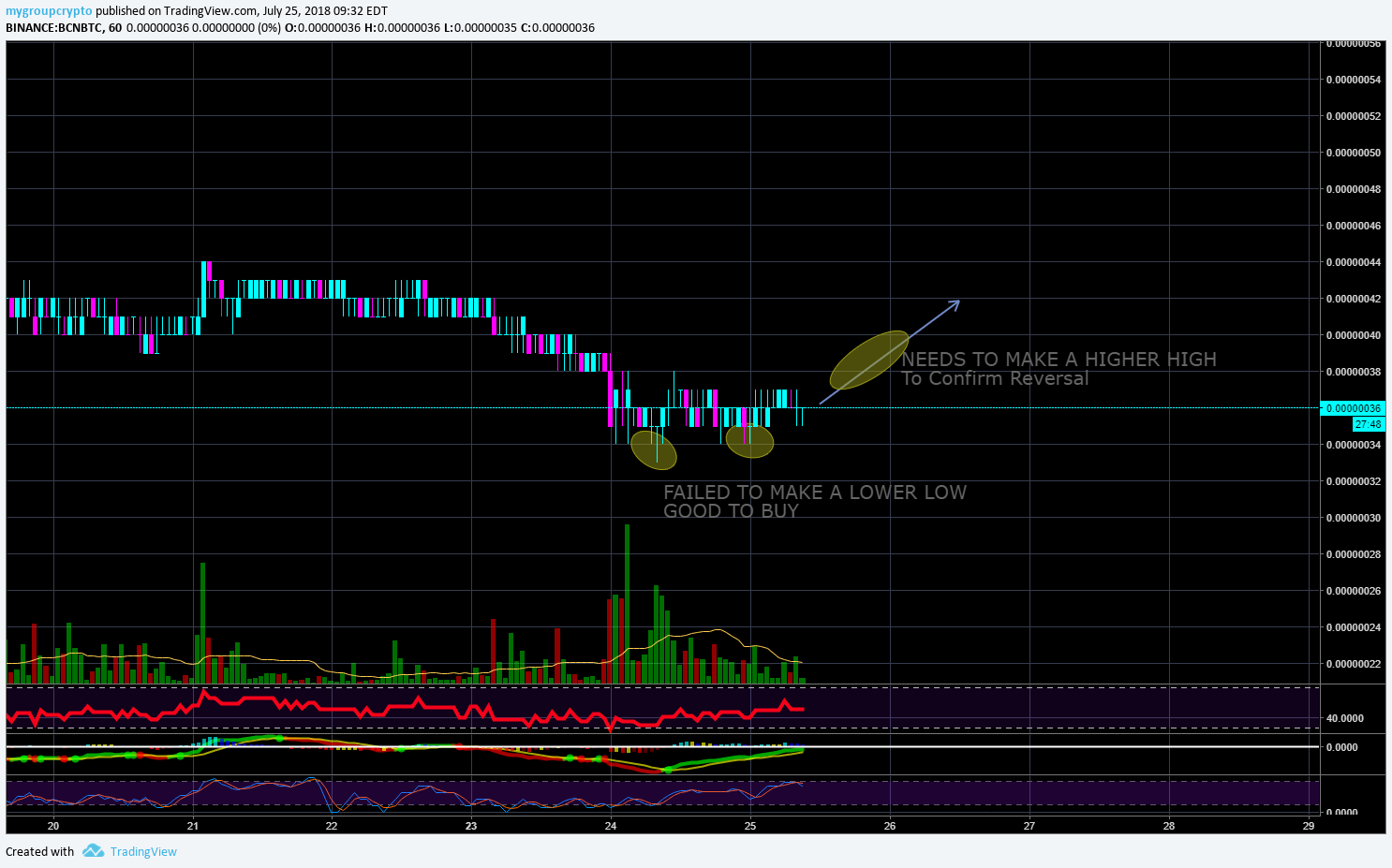Screen dimensions: 1392x868
Task: Select the 'NEEDS TO MAKE A HIGHER HIGH' note
Action: click(x=1059, y=360)
